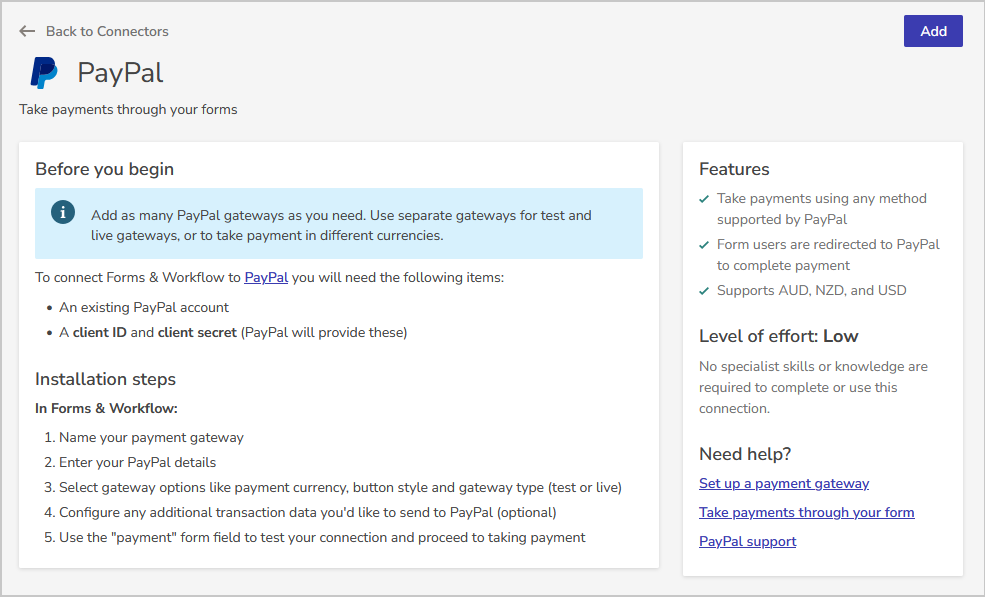Viewport: 985px width, 597px height.
Task: Click the 'Features' heading
Action: [734, 169]
